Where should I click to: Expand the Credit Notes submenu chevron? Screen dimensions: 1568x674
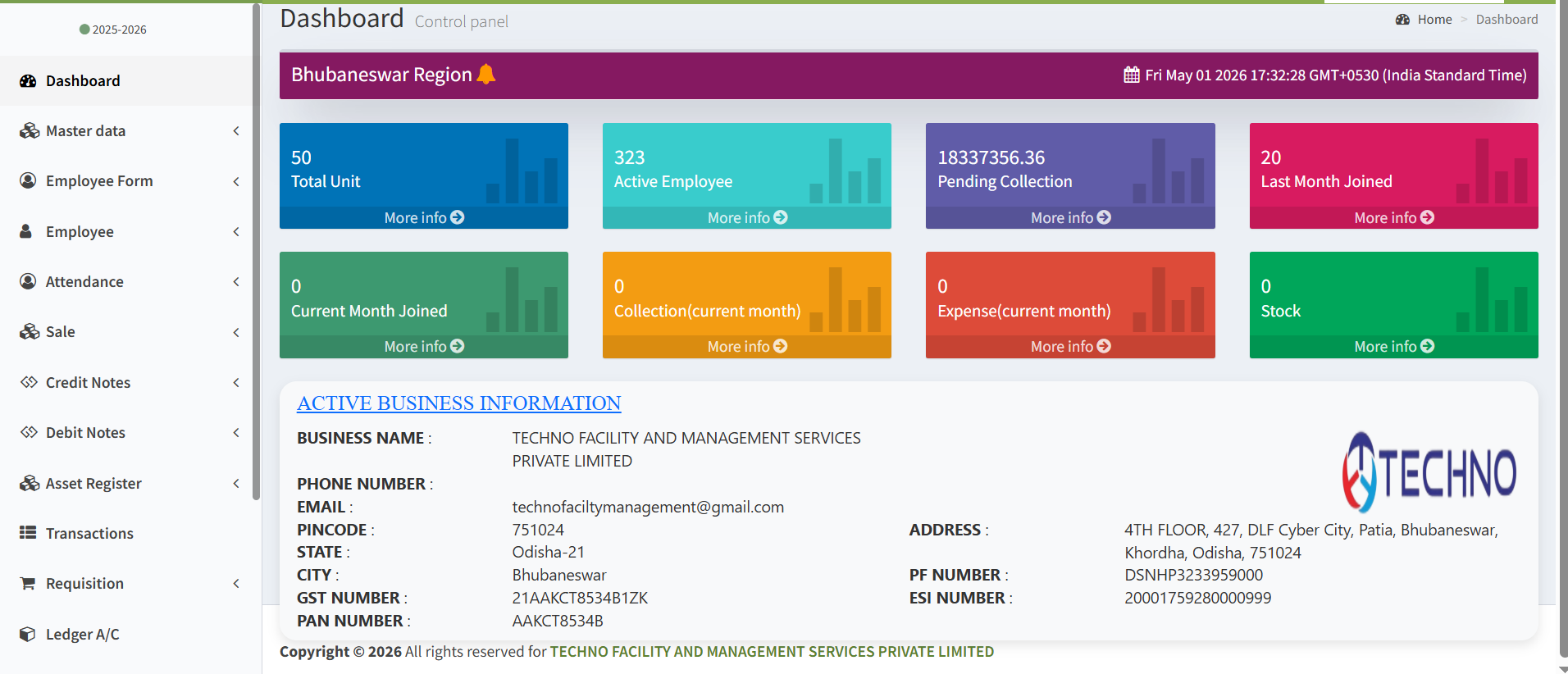[236, 382]
